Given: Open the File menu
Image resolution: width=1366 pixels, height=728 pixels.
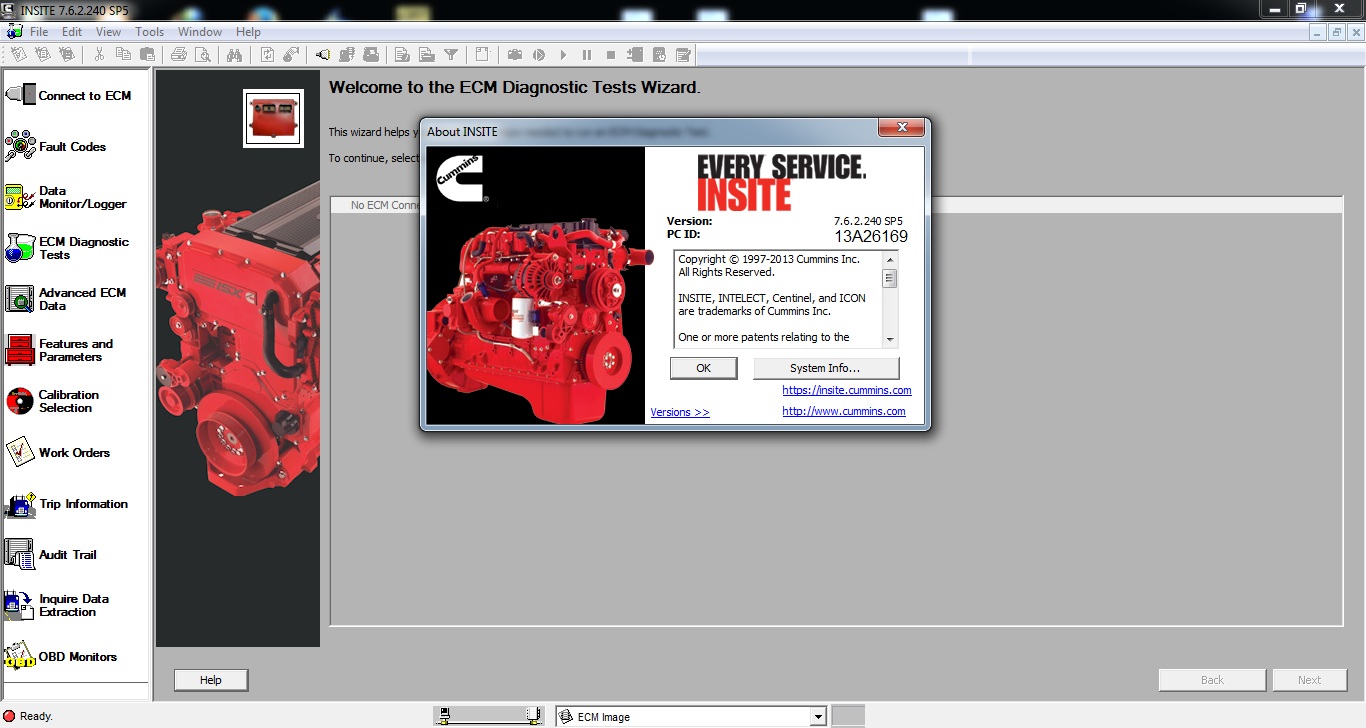Looking at the screenshot, I should point(39,32).
